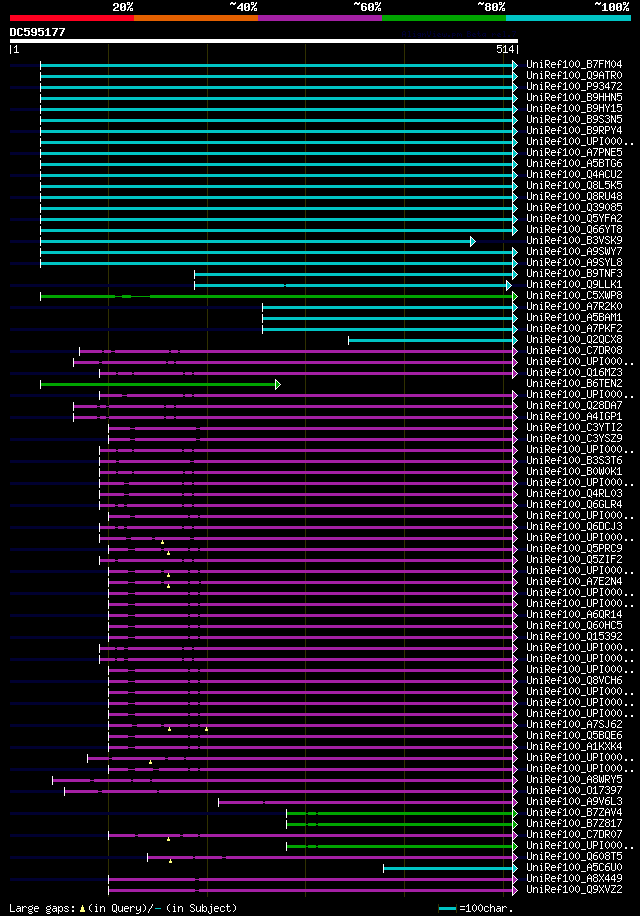Click the white query sequence bar 1-514
640x916 pixels.
[x=263, y=41]
